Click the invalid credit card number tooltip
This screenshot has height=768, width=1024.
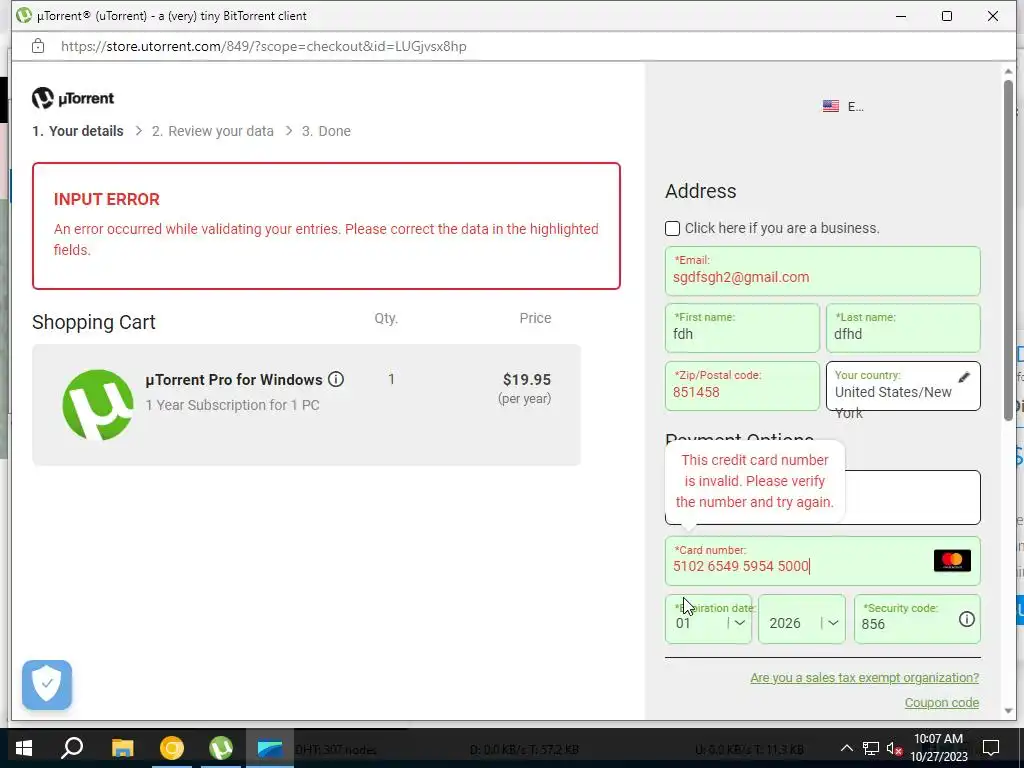point(755,481)
